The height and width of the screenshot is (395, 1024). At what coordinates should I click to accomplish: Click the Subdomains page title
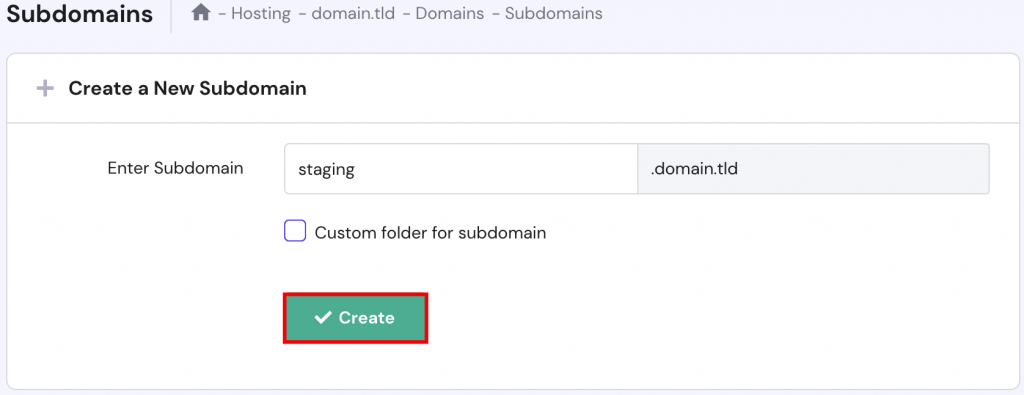tap(80, 14)
